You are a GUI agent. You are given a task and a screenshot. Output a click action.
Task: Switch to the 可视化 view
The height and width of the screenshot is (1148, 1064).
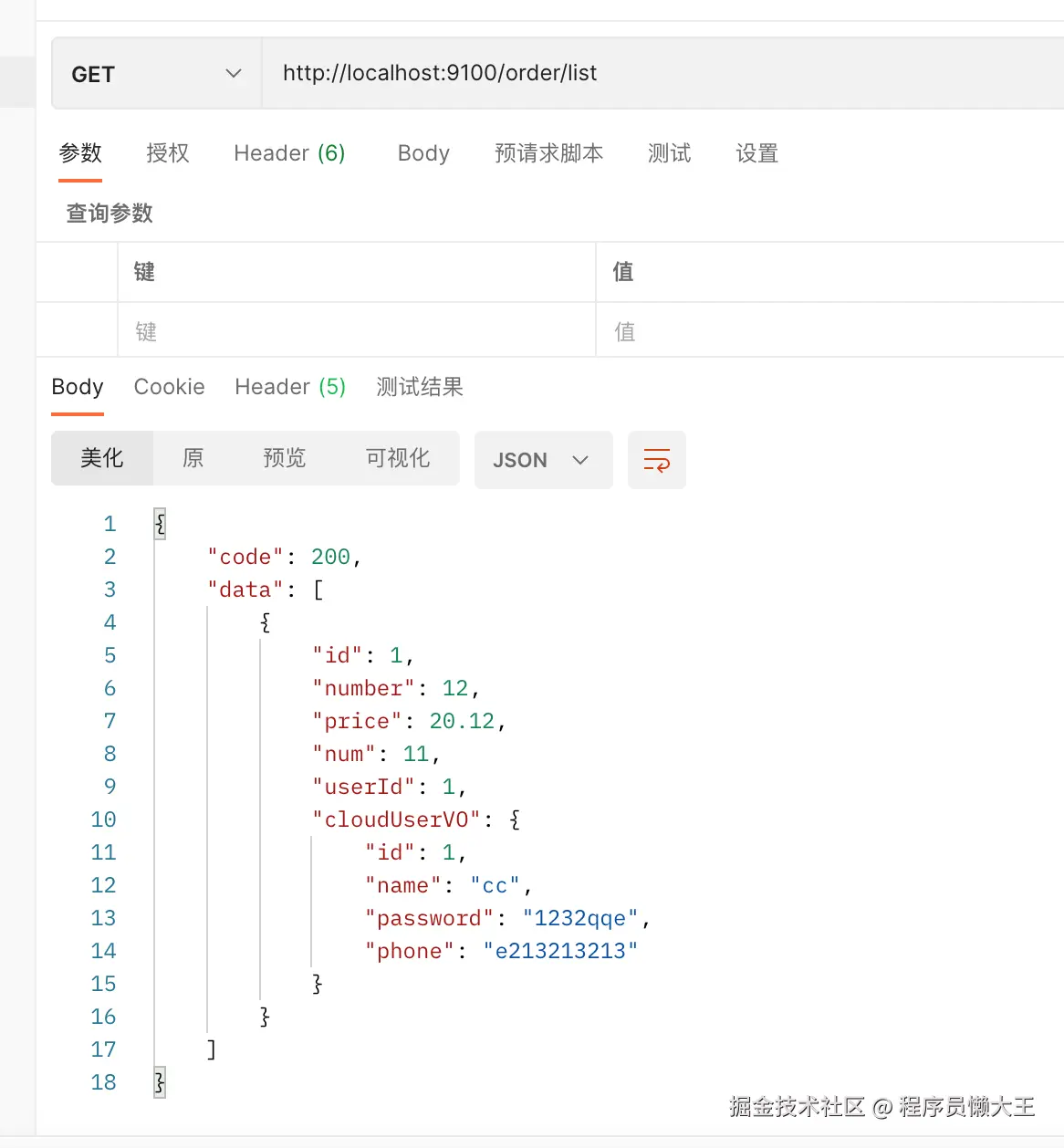[397, 458]
